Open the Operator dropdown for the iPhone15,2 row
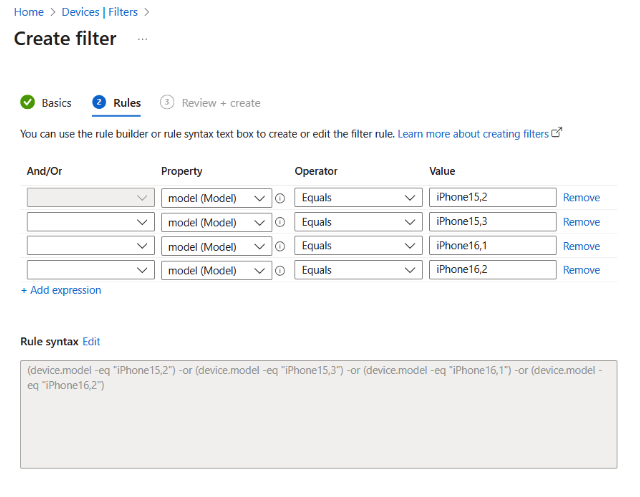Image resolution: width=640 pixels, height=497 pixels. point(358,198)
